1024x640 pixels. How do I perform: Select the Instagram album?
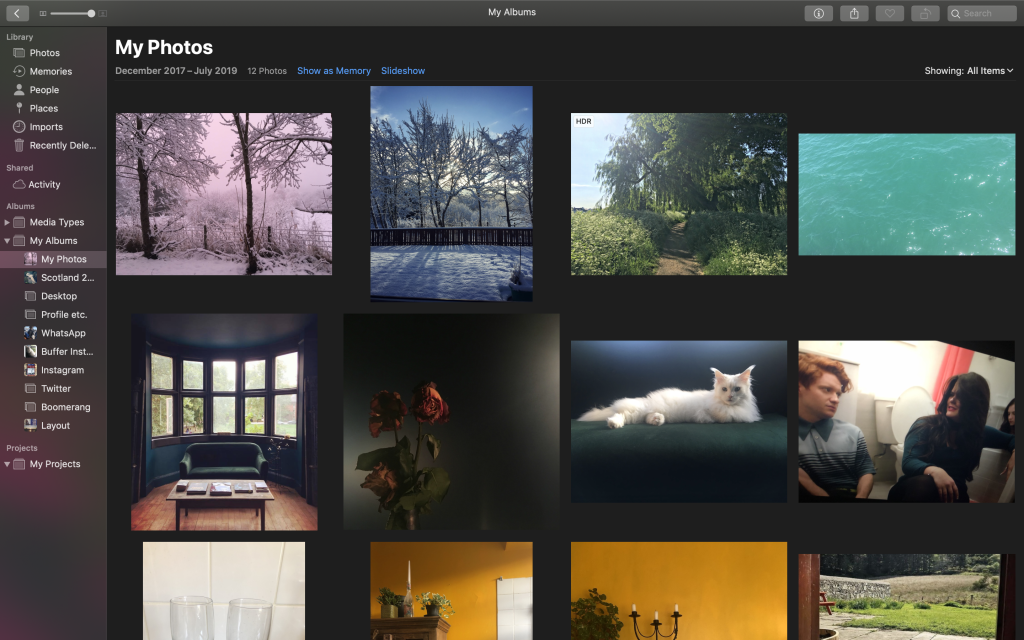(62, 370)
